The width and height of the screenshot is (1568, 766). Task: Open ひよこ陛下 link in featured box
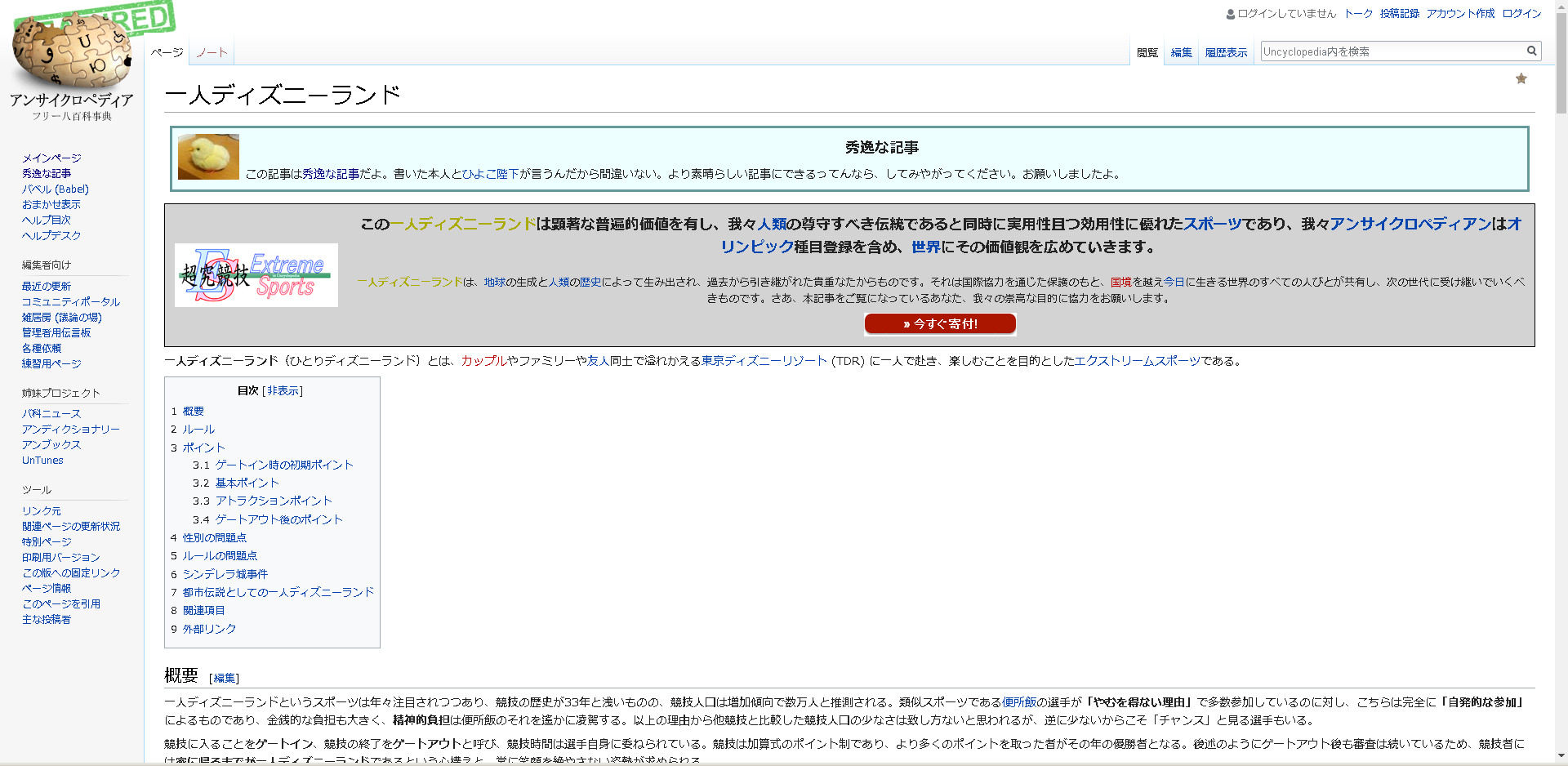tap(491, 174)
